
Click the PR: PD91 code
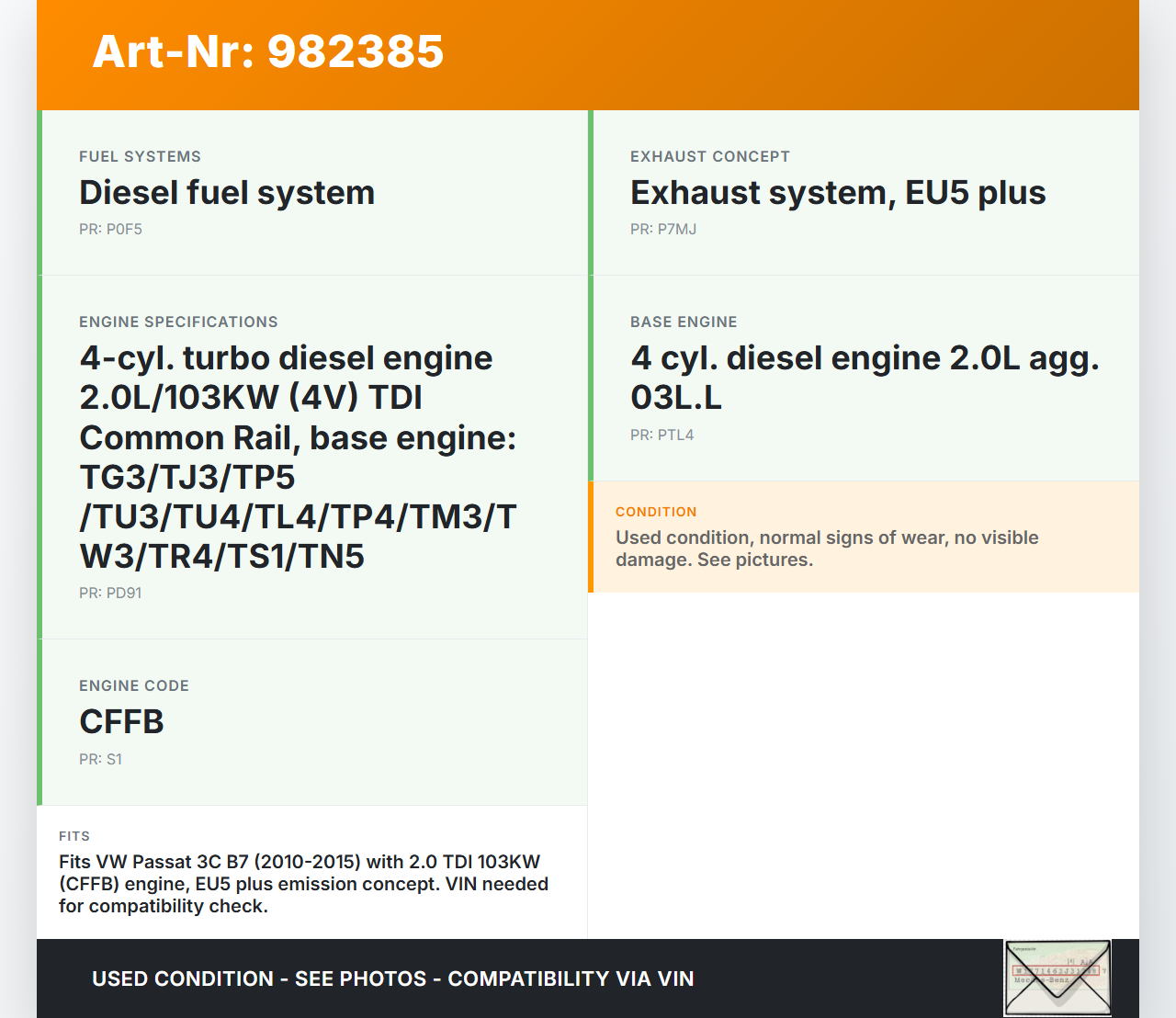click(x=110, y=594)
